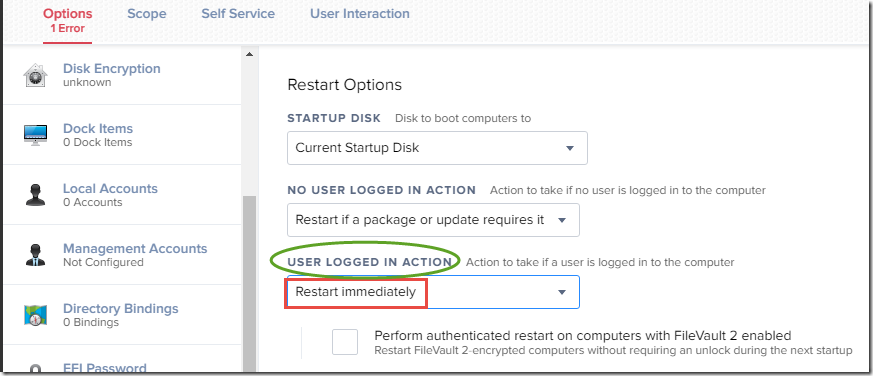Click the EFI Password lock icon

tap(36, 369)
